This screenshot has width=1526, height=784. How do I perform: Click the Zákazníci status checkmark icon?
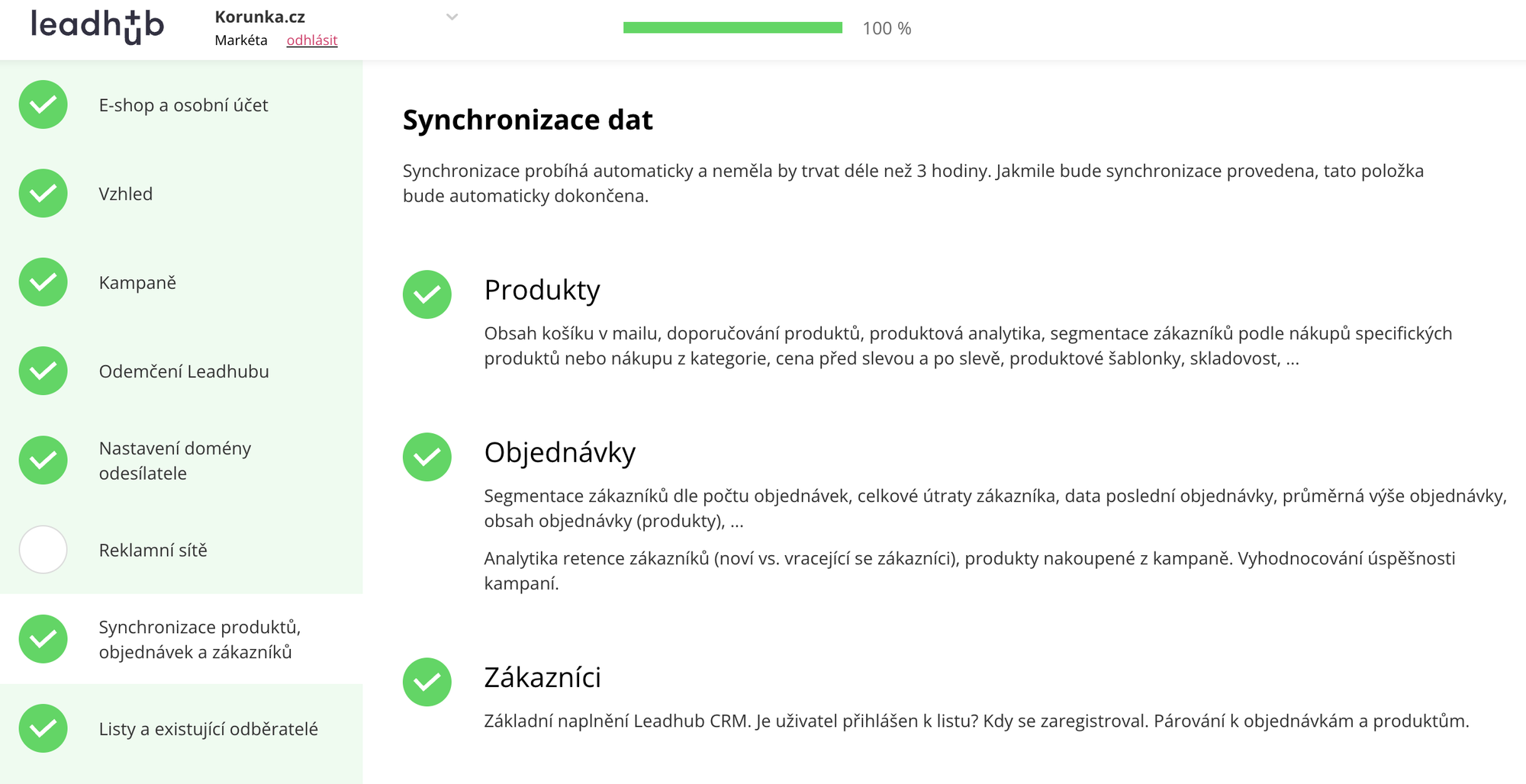(427, 682)
